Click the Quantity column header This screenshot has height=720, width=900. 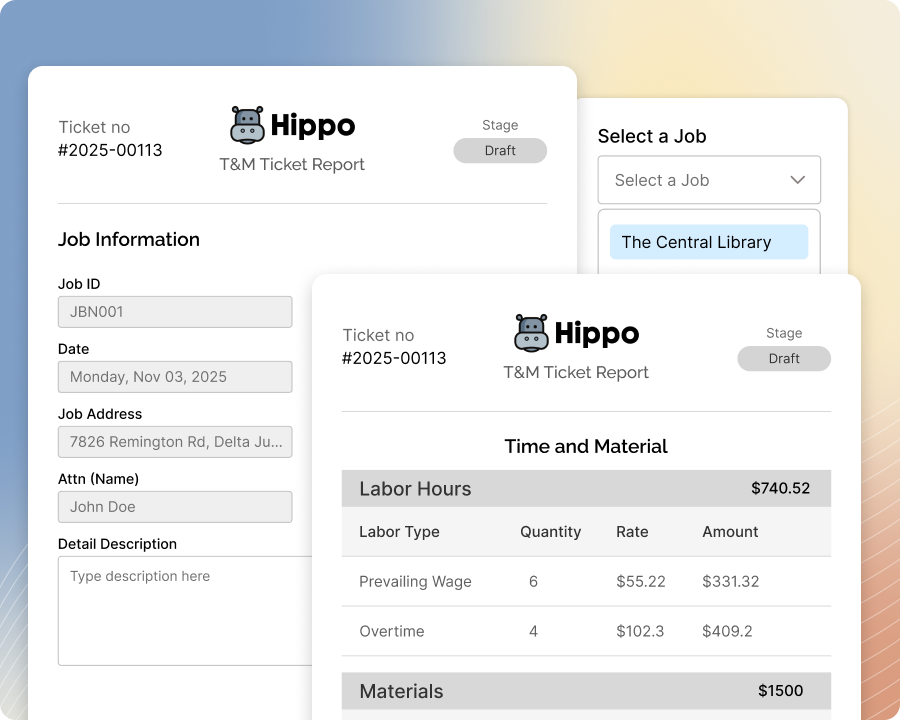(550, 532)
